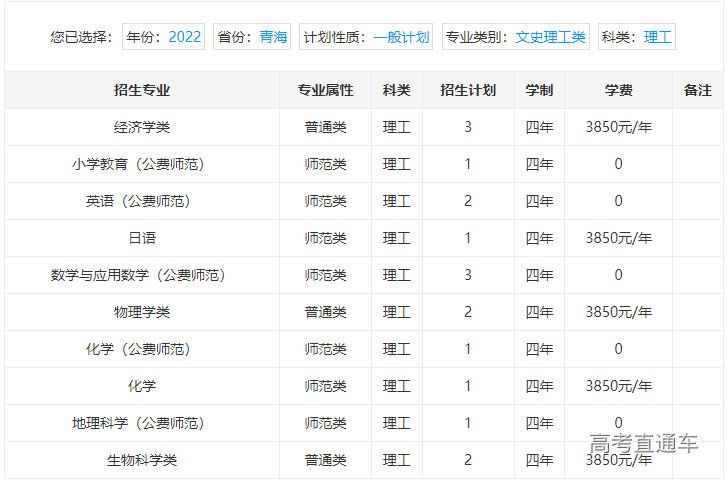Click the 备注 column header
727x483 pixels.
click(x=697, y=90)
